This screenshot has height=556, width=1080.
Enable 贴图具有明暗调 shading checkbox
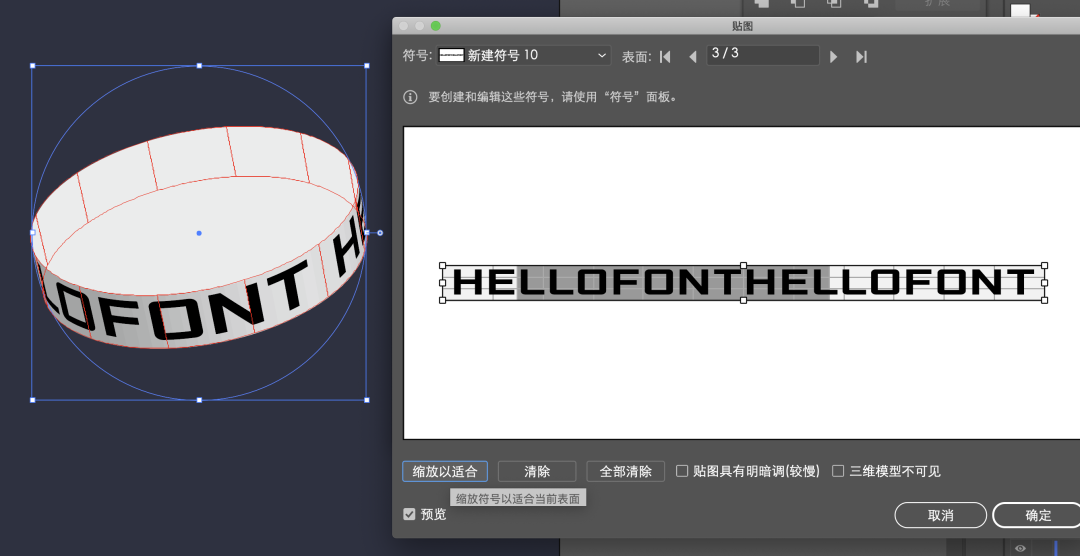point(682,471)
